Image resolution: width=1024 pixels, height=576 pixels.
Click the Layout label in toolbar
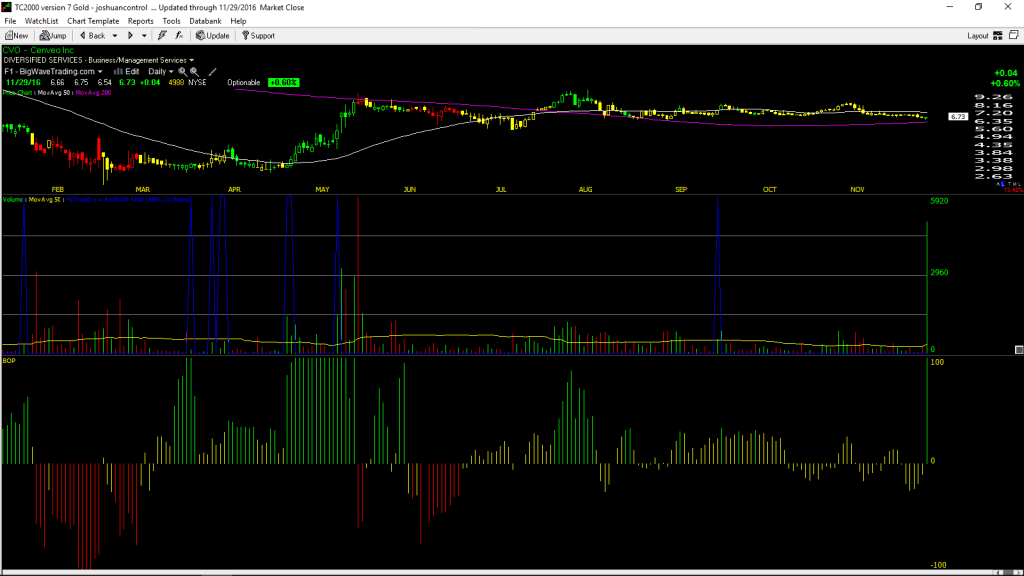[978, 36]
